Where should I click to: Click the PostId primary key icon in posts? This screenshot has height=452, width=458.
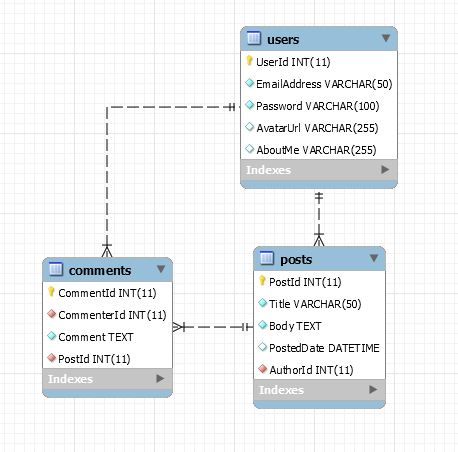point(262,281)
